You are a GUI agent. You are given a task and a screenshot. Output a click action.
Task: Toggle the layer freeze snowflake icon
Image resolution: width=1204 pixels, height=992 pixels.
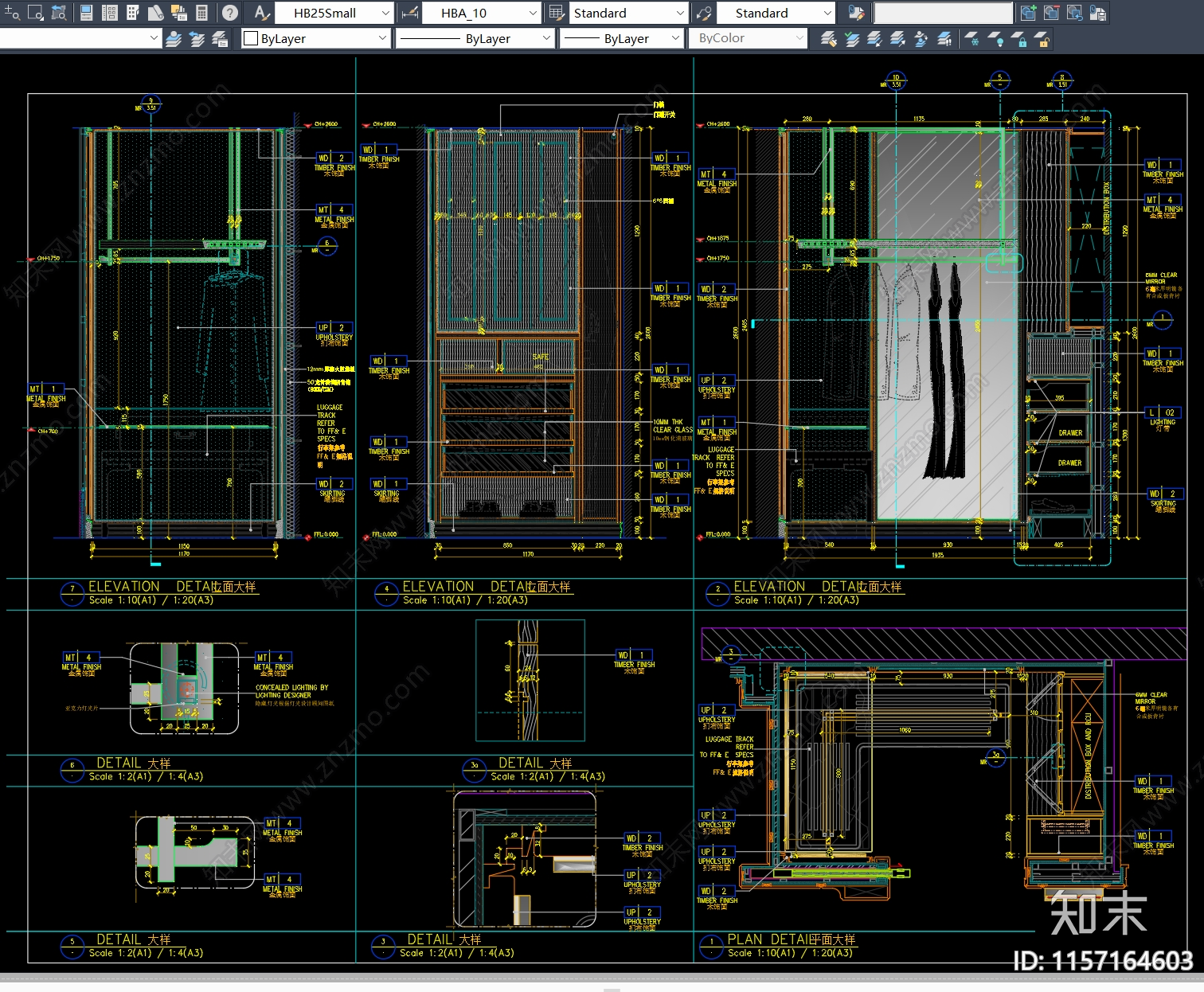[972, 38]
